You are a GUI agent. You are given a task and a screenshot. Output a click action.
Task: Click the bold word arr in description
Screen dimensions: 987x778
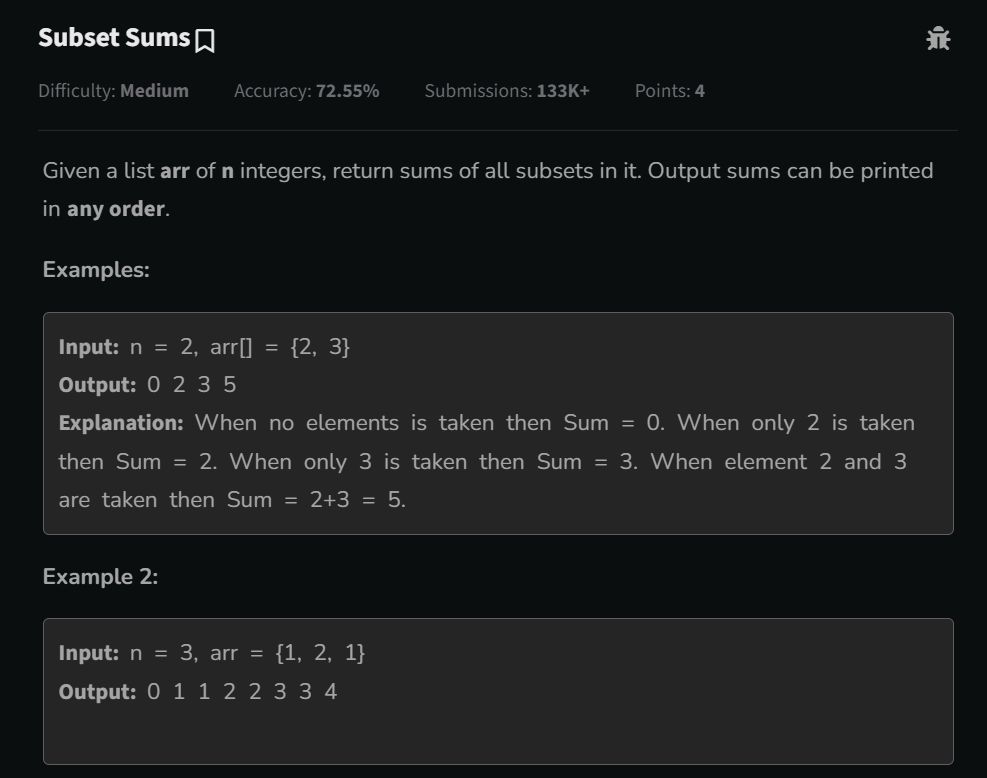(x=174, y=171)
